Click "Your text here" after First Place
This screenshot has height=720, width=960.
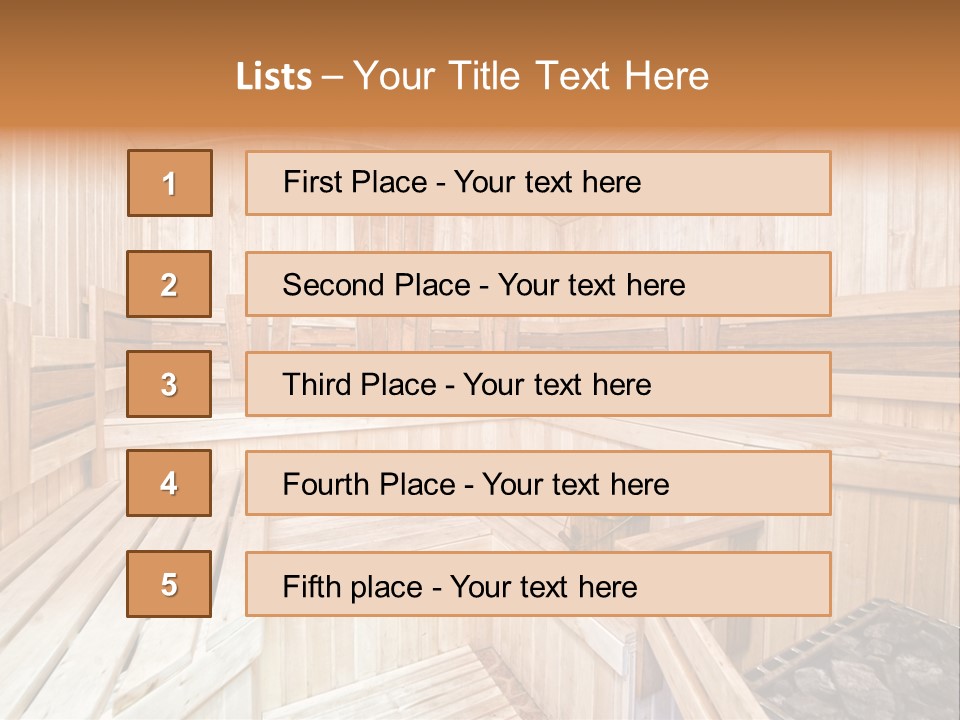(x=547, y=182)
